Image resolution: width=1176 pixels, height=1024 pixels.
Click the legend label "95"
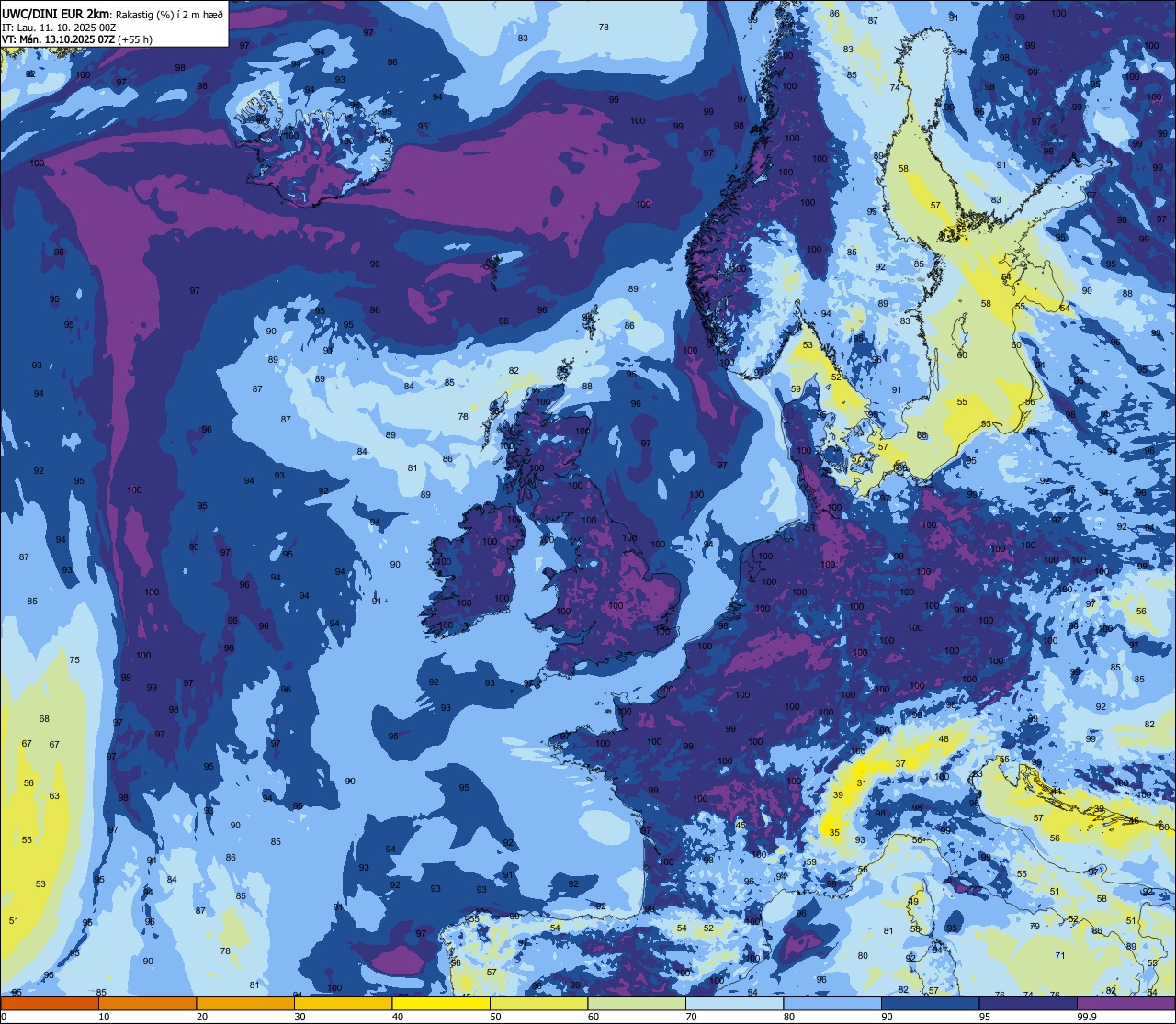pos(985,1017)
